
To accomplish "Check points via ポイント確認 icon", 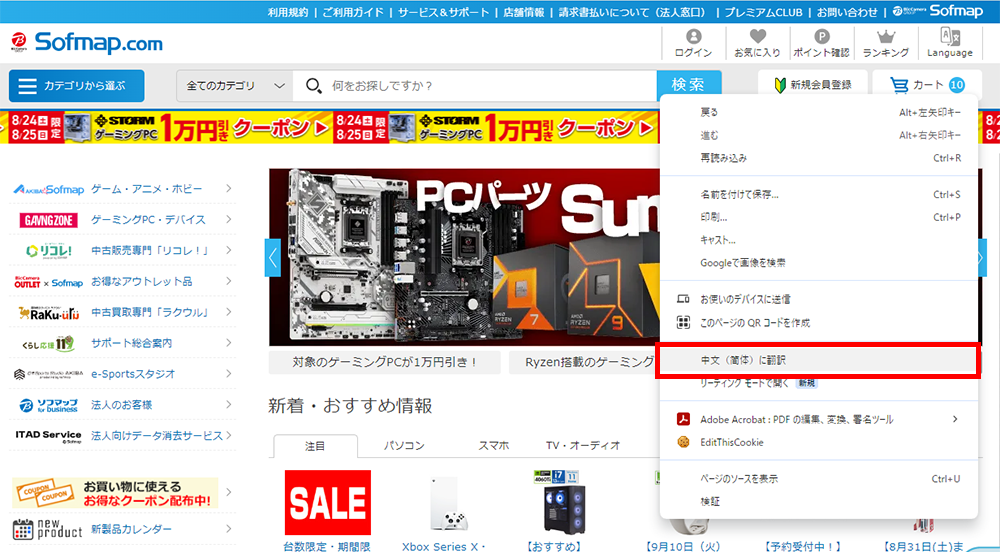I will [821, 36].
